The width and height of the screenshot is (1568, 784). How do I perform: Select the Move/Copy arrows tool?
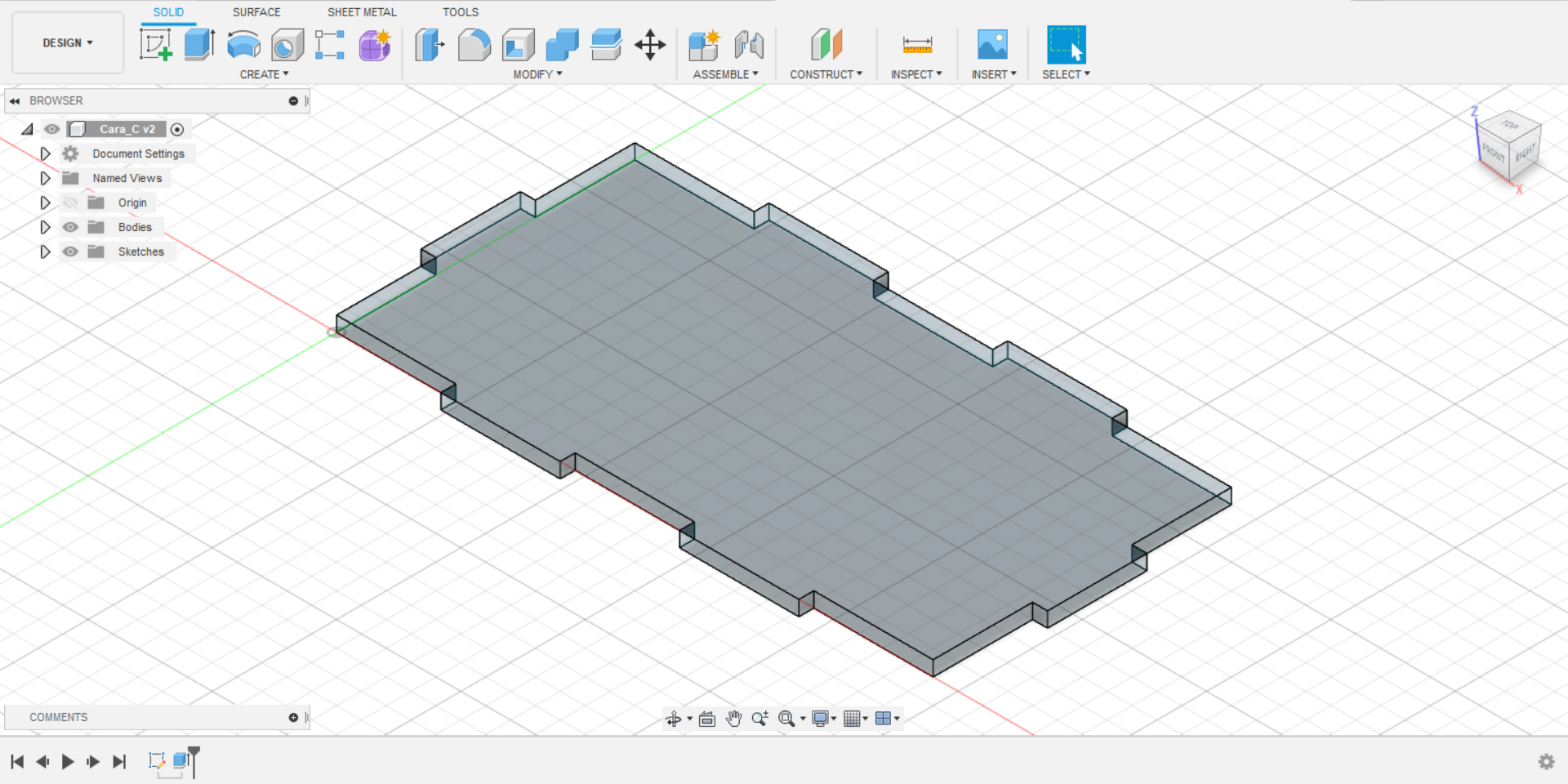pos(650,44)
